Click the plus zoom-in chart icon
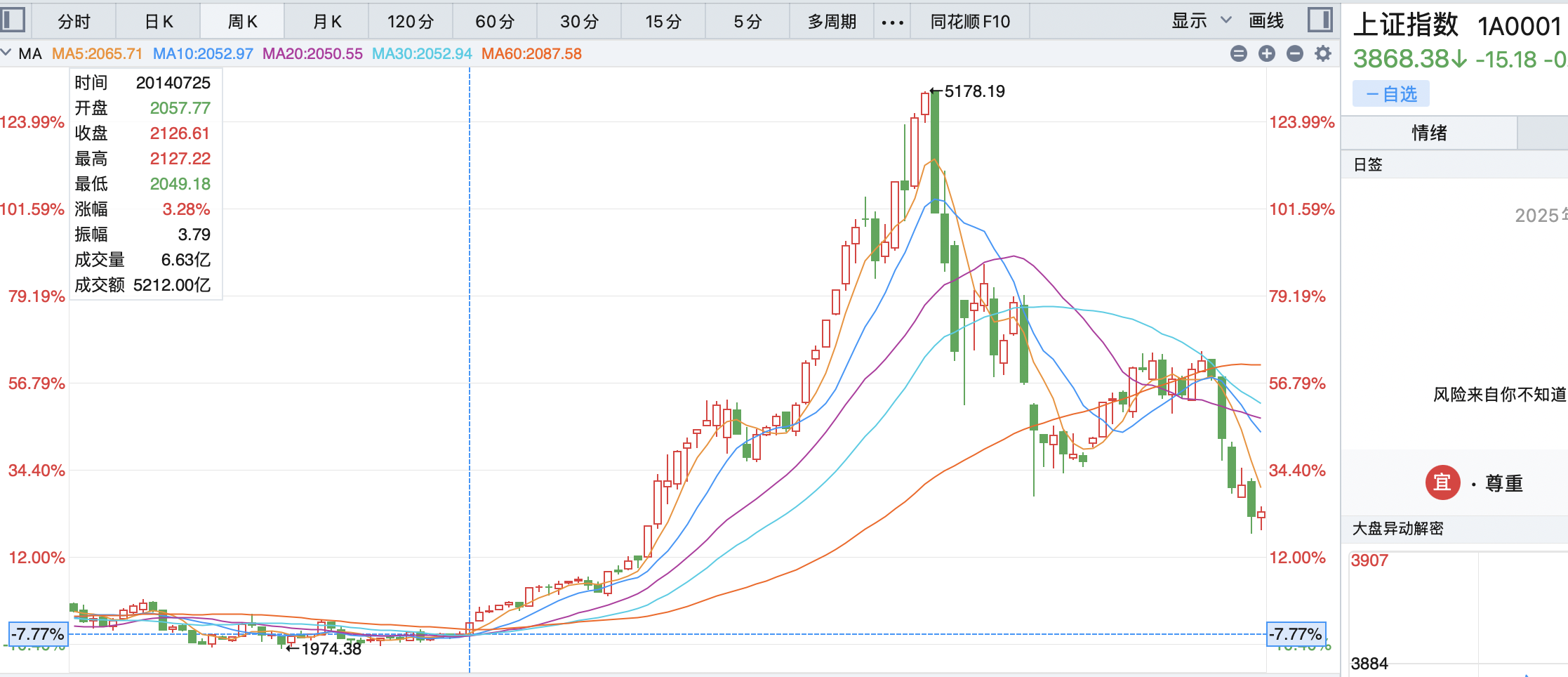Viewport: 1568px width, 677px height. point(1267,53)
